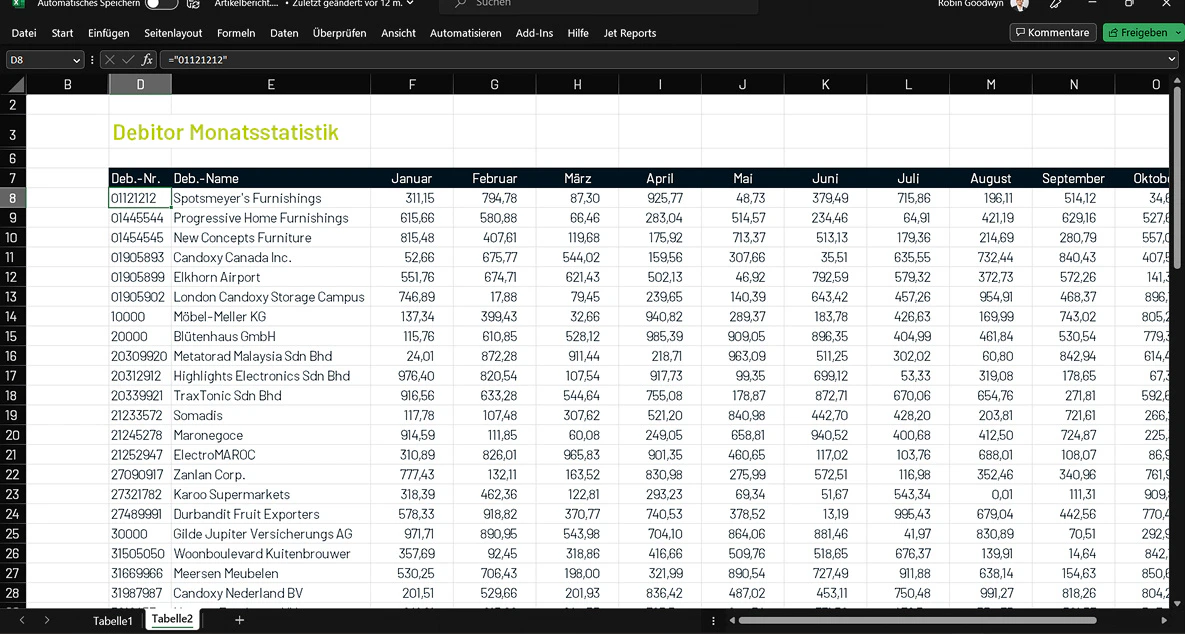Click the cancel X icon in formula bar
The image size is (1185, 634).
pos(110,60)
